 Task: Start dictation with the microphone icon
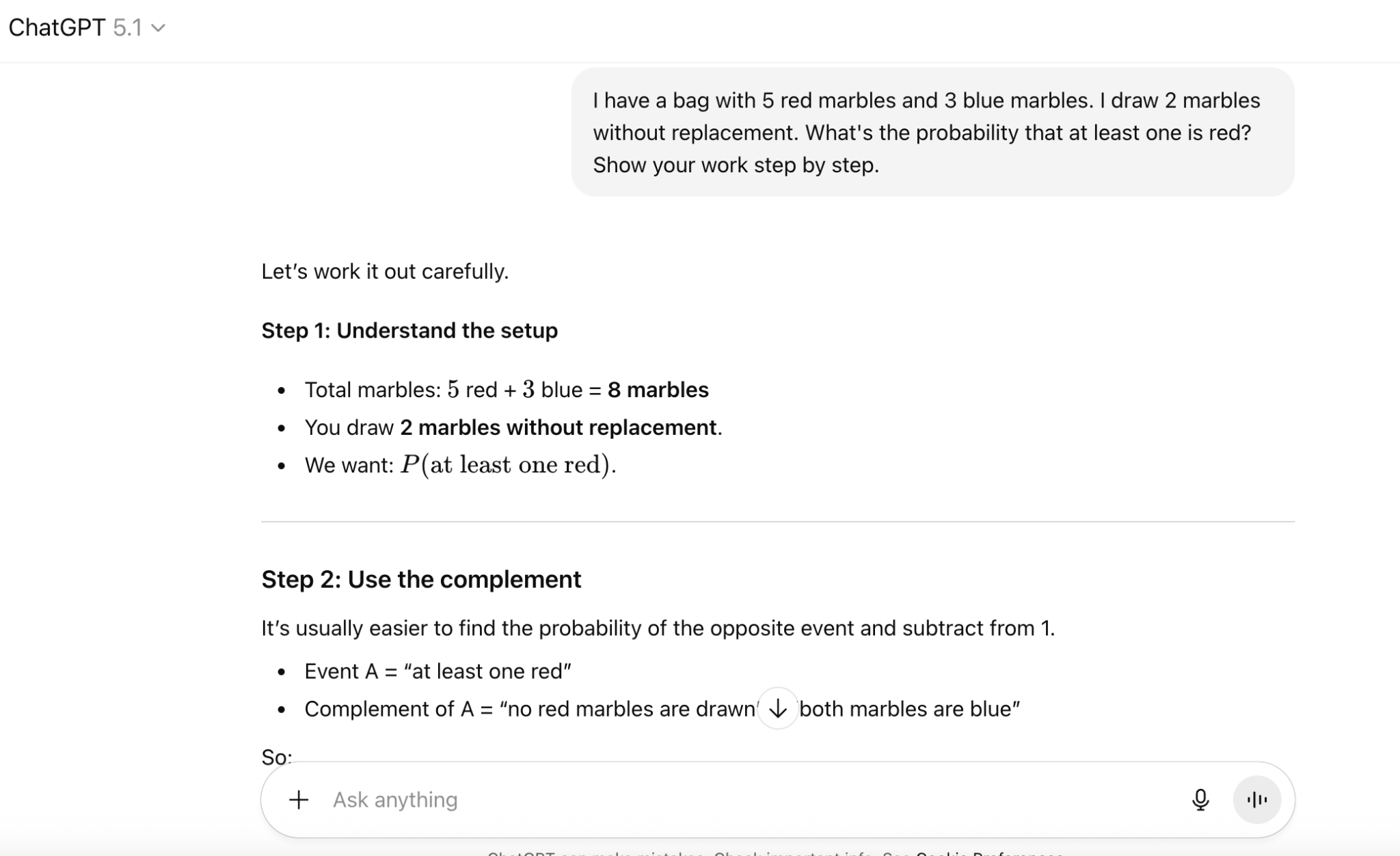pyautogui.click(x=1200, y=799)
